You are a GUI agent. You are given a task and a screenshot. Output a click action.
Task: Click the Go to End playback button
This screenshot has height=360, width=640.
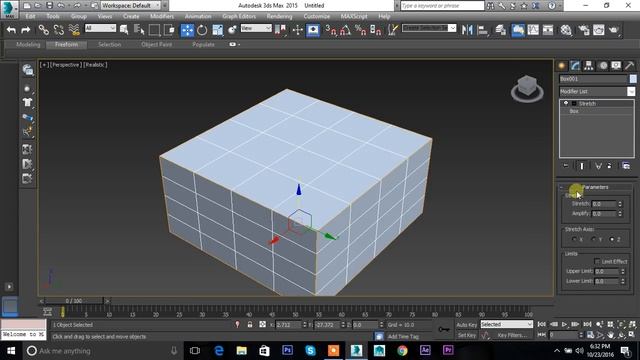(587, 324)
